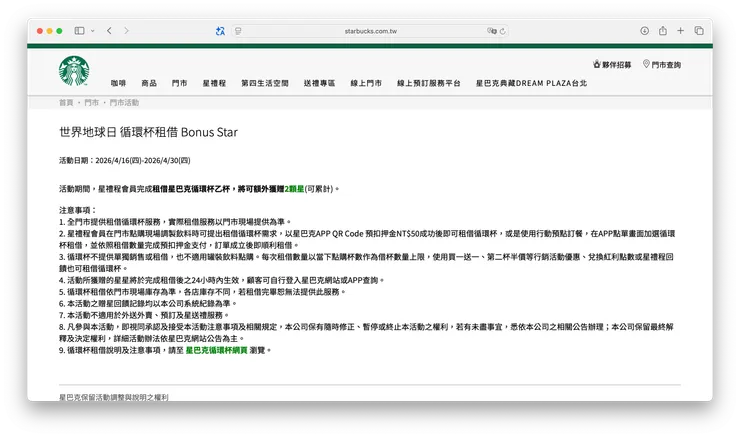Click footer text 星巴克保留活動調整與說明之權利
This screenshot has width=740, height=437.
[x=114, y=397]
